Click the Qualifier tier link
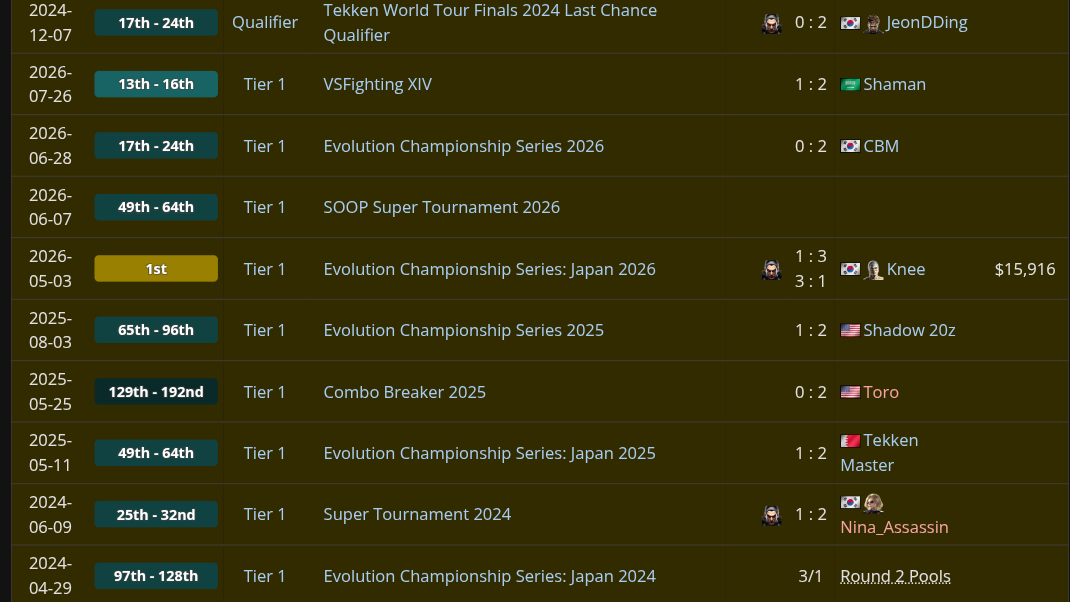 265,23
